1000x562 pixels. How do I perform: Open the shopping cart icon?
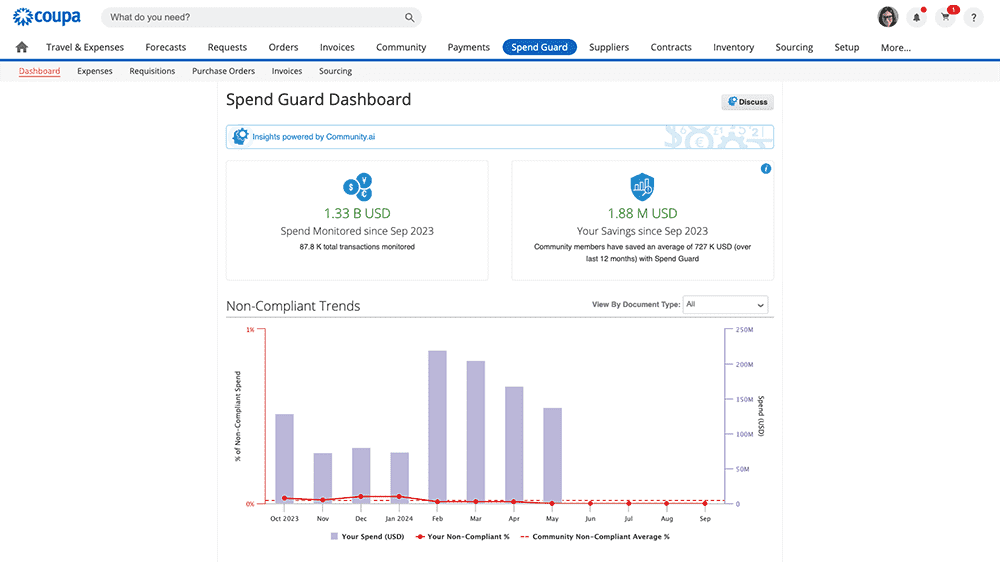945,17
